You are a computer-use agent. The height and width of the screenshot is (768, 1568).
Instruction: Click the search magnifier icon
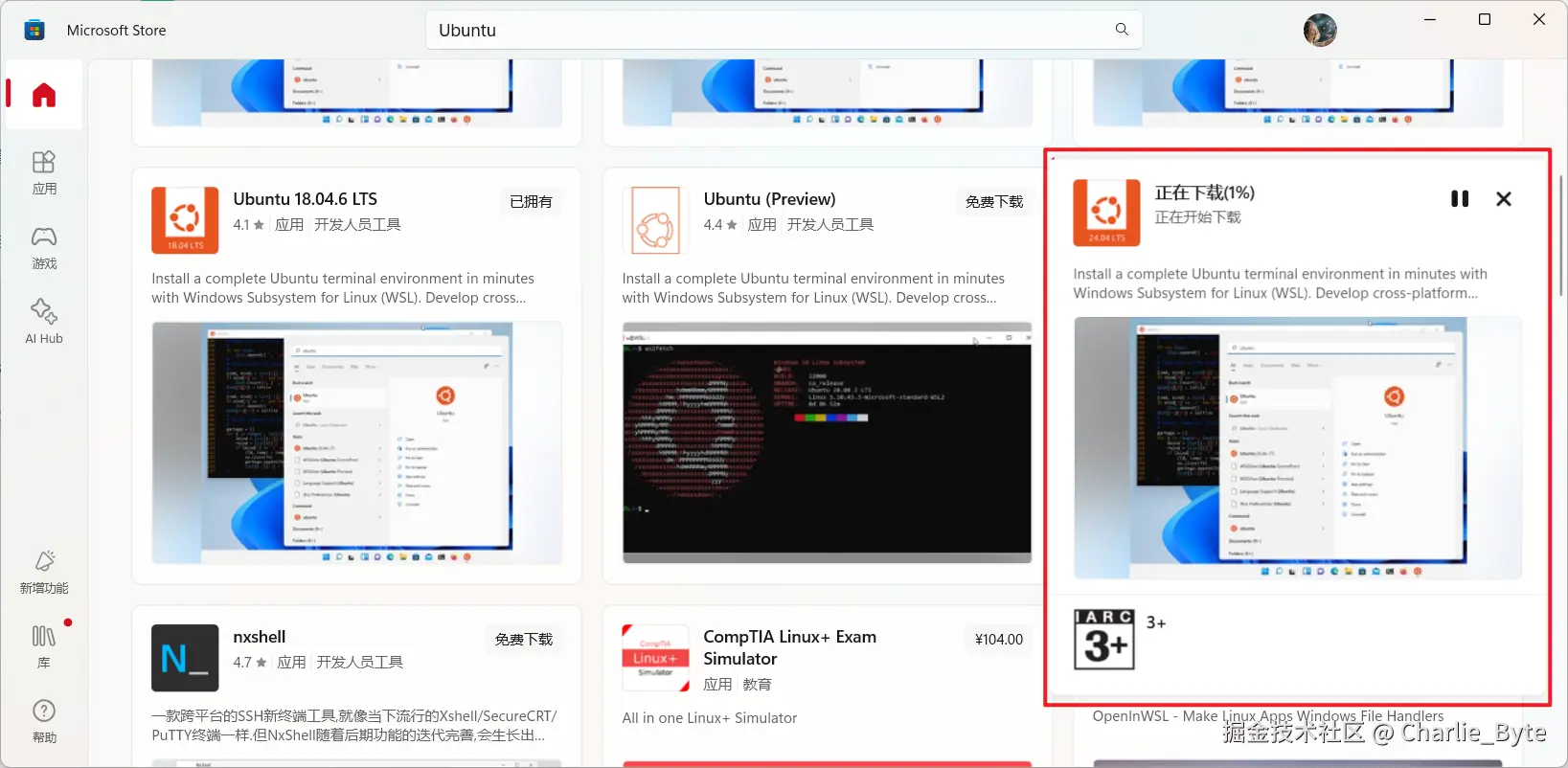(1122, 30)
